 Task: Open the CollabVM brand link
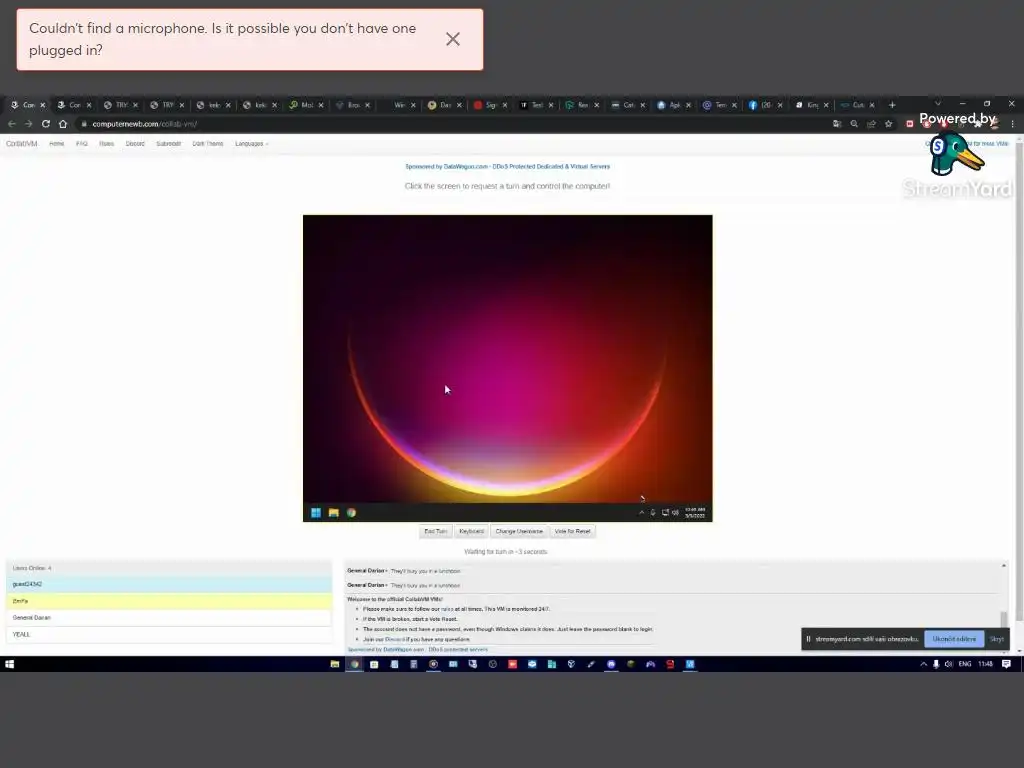click(x=22, y=144)
